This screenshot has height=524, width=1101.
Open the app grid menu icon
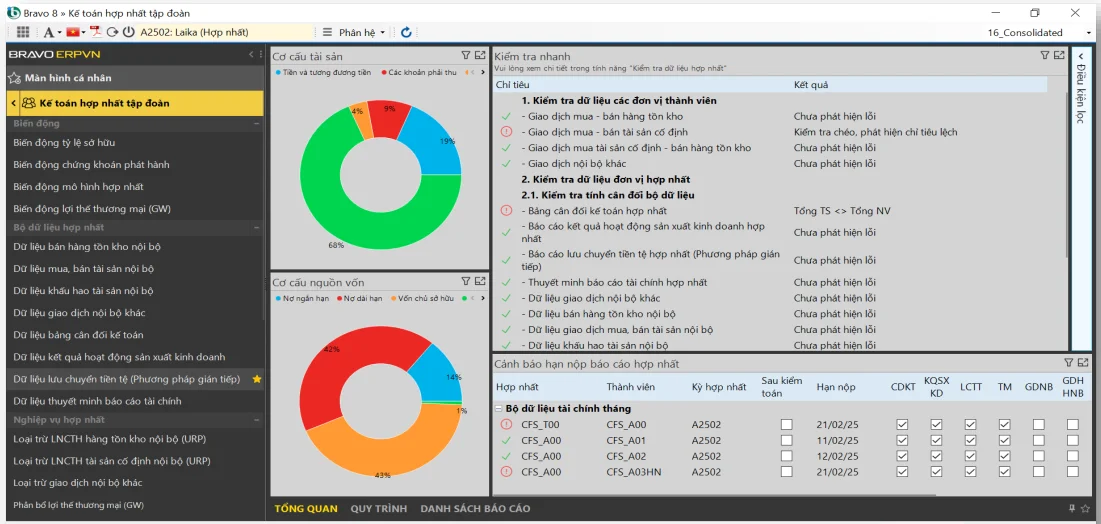click(x=23, y=32)
